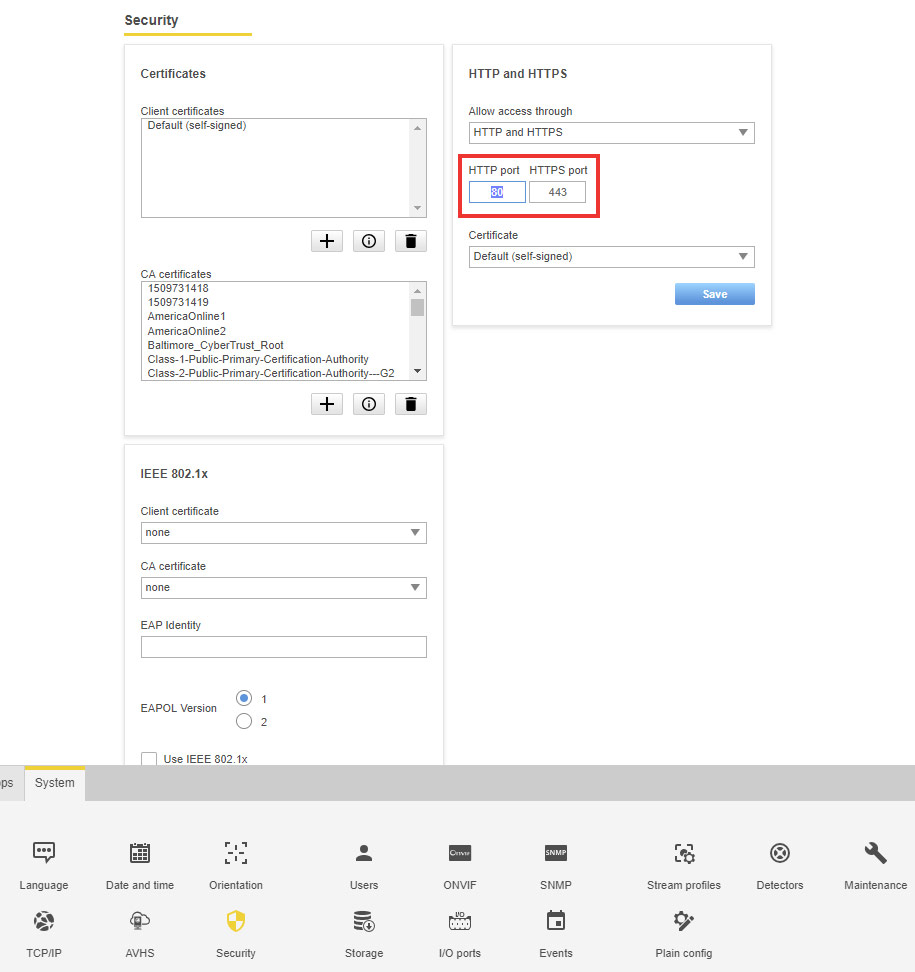Select EAPOL Version 1 radio button
The width and height of the screenshot is (915, 972).
(x=243, y=698)
